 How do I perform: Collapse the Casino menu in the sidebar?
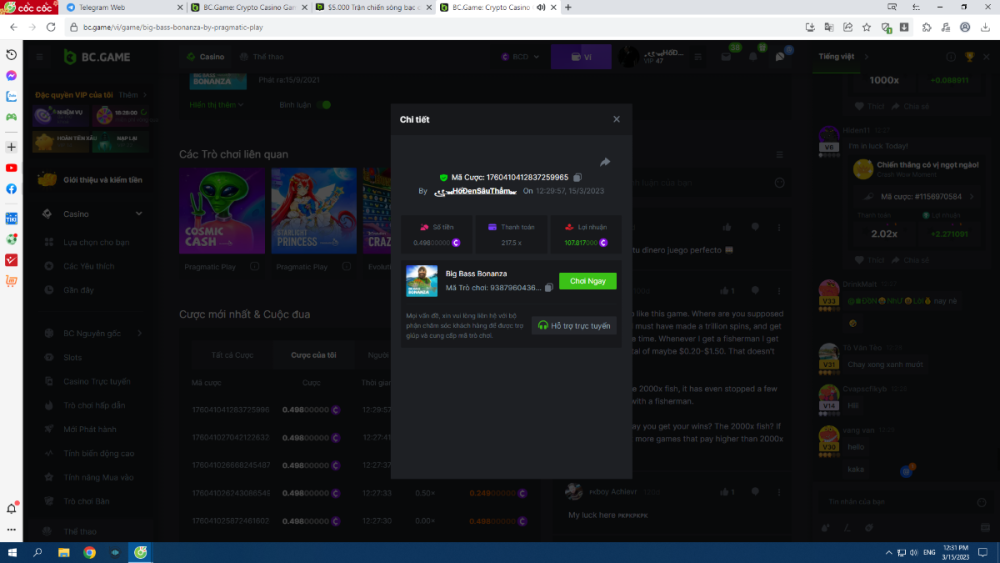point(139,214)
